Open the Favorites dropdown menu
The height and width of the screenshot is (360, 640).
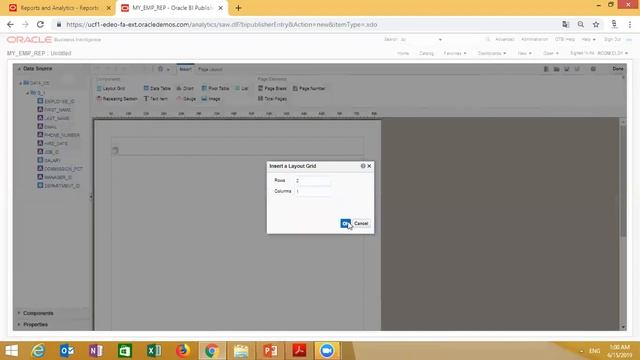click(x=455, y=53)
